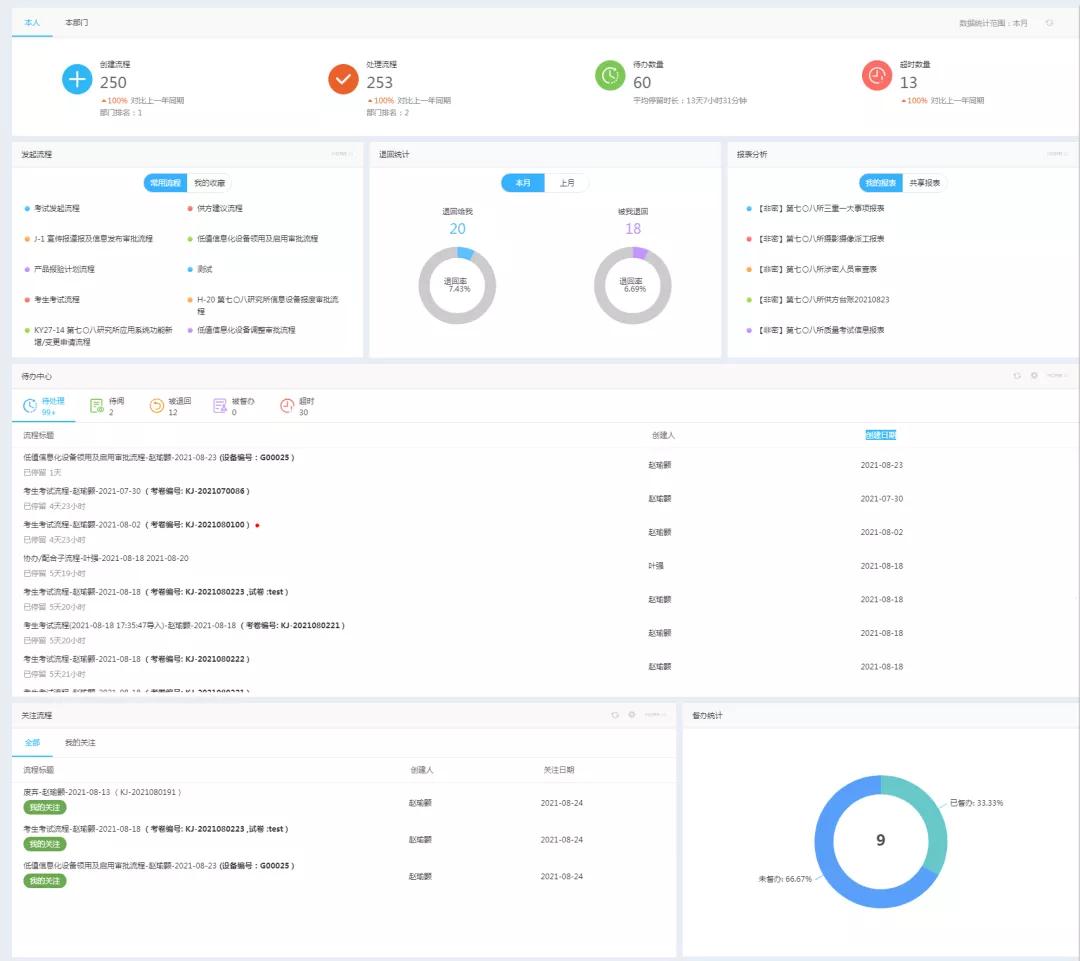Click the 数据统计范围:本月 label

tap(993, 23)
